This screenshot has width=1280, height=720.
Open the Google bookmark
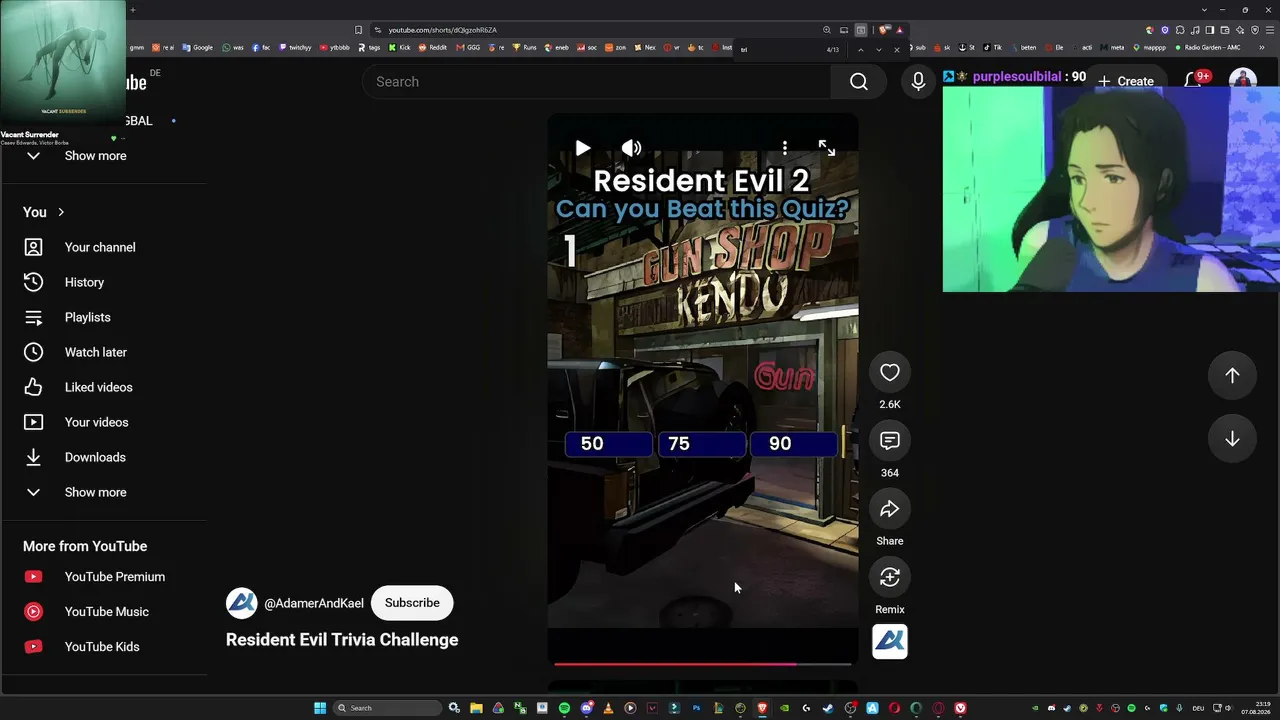tap(198, 47)
